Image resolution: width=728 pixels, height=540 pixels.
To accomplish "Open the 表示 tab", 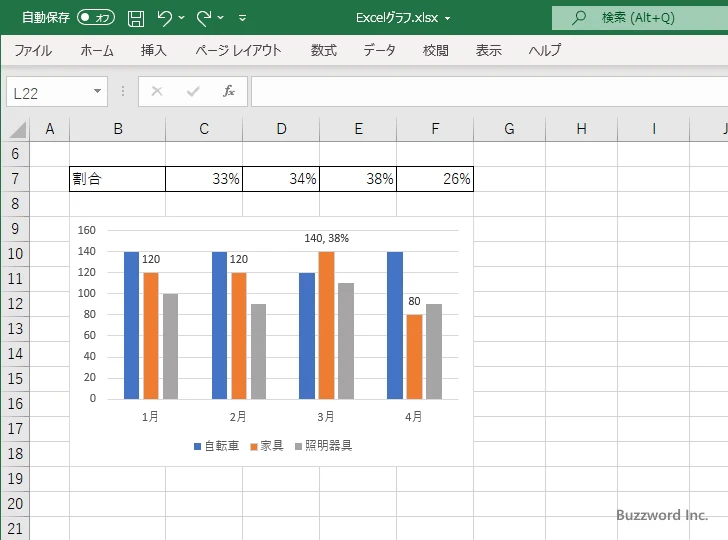I will [488, 50].
